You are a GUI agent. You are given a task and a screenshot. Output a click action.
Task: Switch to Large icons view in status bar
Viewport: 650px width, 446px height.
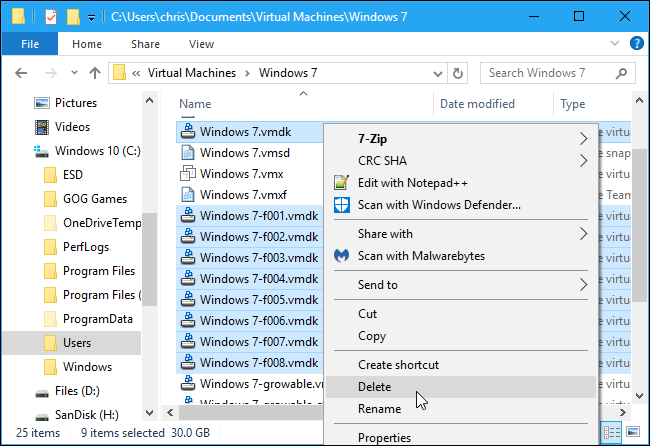(x=633, y=433)
